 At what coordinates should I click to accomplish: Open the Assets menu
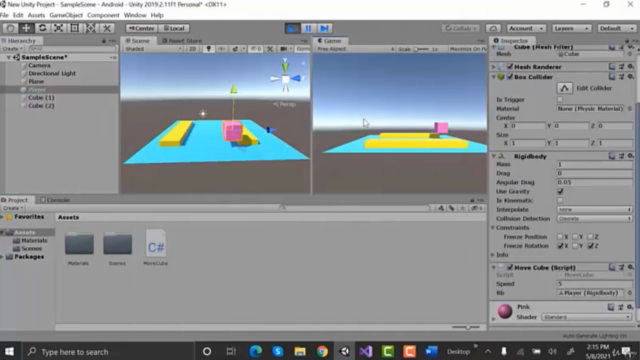click(x=36, y=15)
